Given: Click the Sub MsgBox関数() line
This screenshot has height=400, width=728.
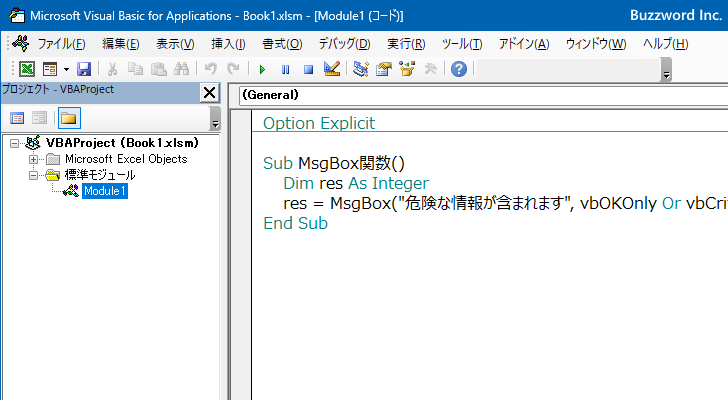Looking at the screenshot, I should (334, 163).
